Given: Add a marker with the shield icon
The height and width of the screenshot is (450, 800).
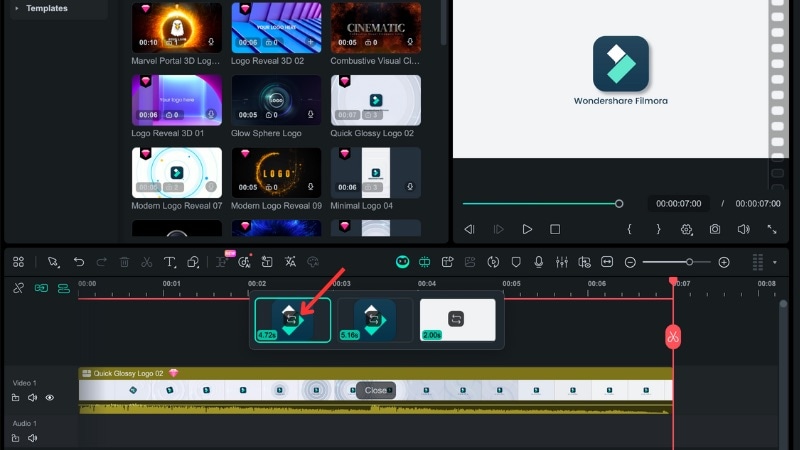Looking at the screenshot, I should tap(516, 262).
